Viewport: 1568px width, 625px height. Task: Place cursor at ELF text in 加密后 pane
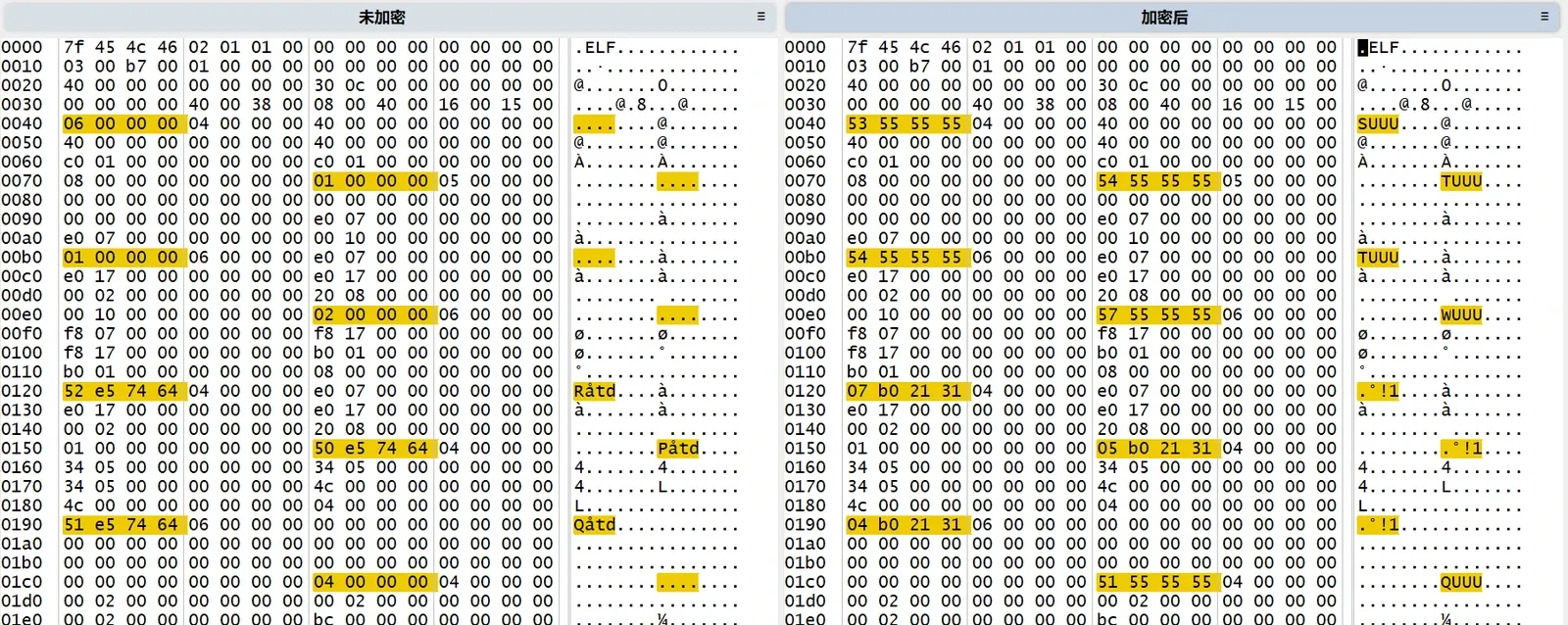pyautogui.click(x=1384, y=47)
